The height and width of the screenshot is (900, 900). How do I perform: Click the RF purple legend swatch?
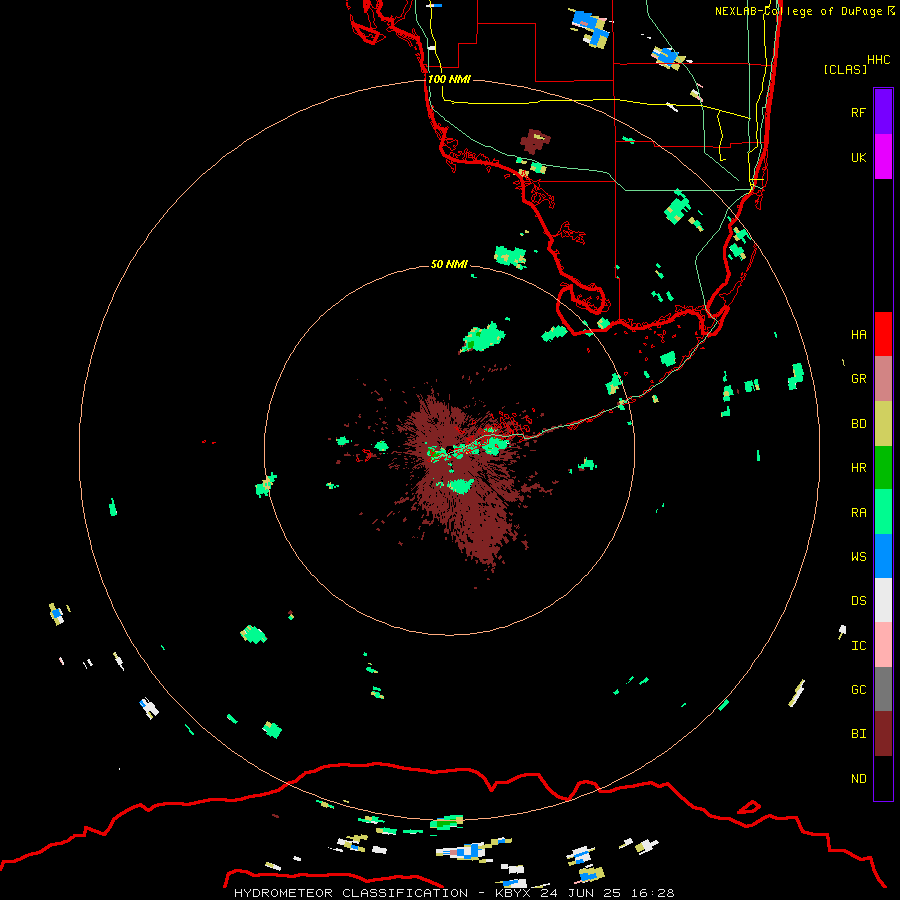883,112
